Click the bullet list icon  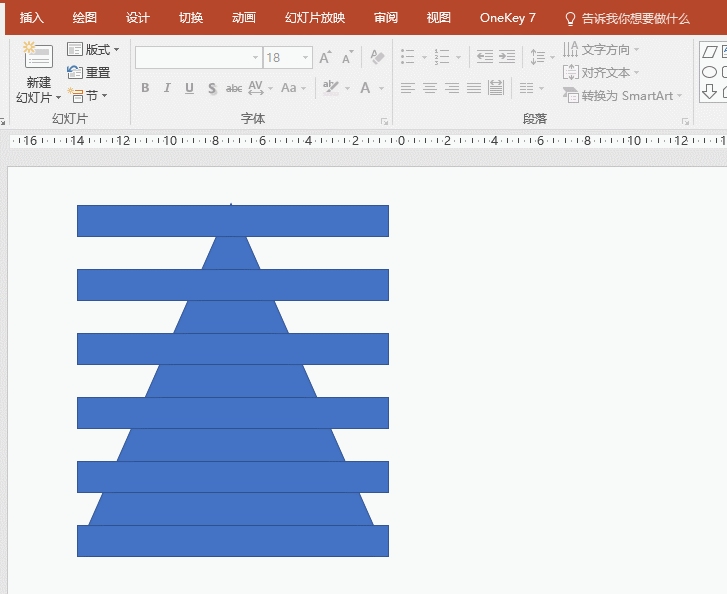(408, 58)
